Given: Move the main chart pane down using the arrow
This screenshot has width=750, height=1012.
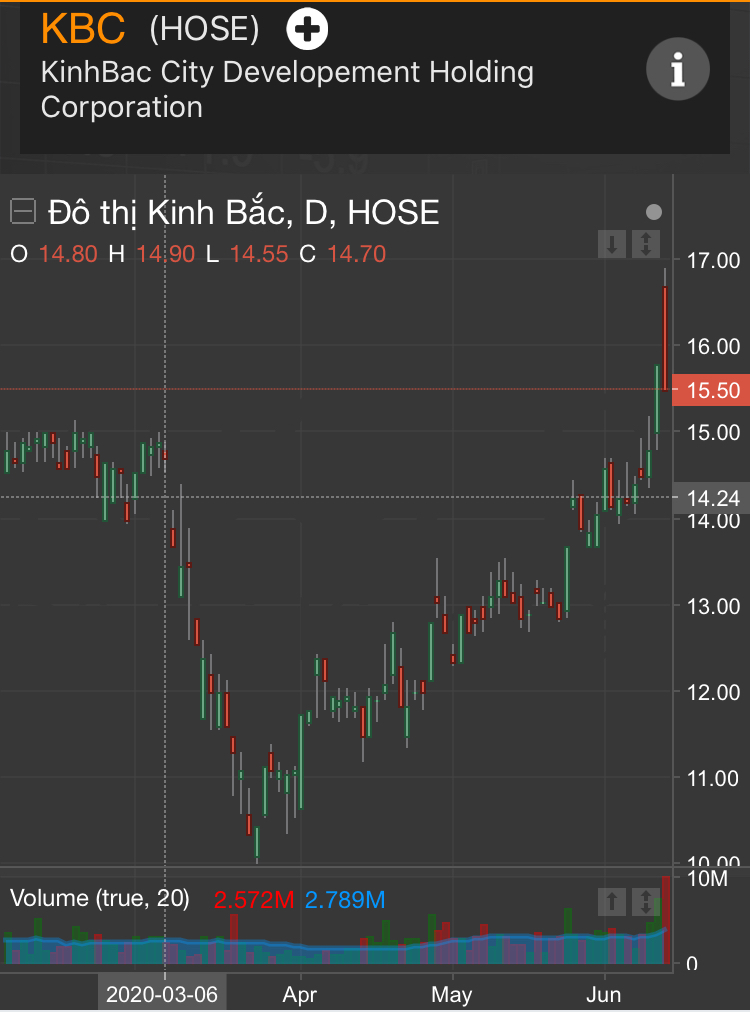Looking at the screenshot, I should (x=612, y=244).
